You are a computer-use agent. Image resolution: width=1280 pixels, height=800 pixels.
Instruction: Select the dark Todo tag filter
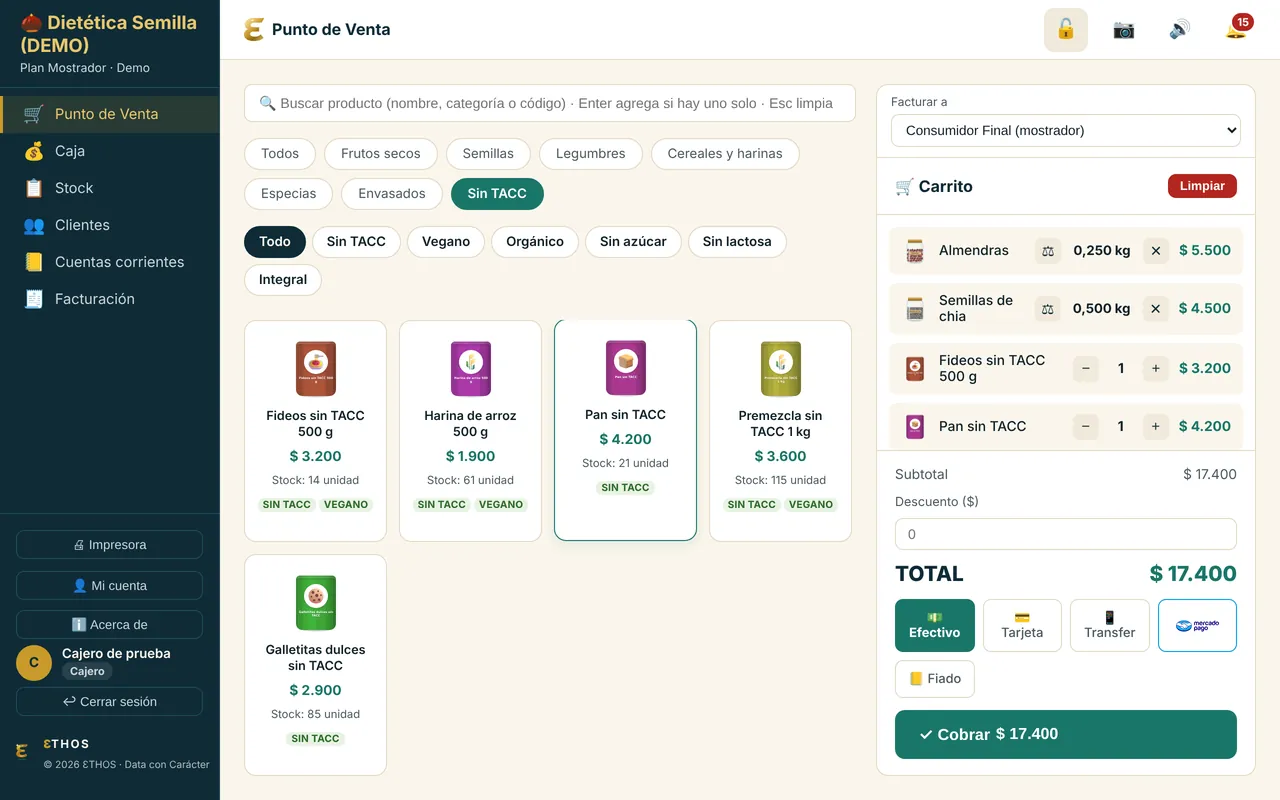coord(275,242)
